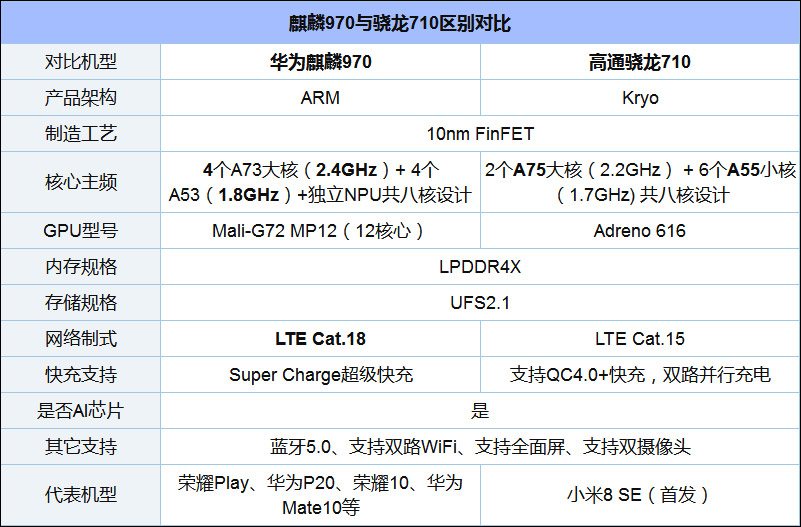The width and height of the screenshot is (801, 527).
Task: Select the 华为麒麟970 column header
Action: [x=320, y=62]
